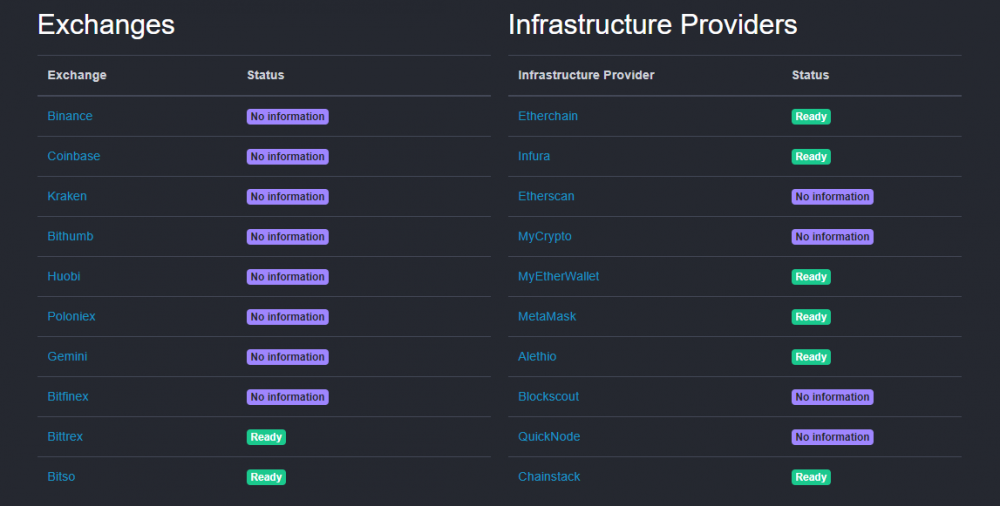Click the Exchange column header
The height and width of the screenshot is (506, 1000).
pyautogui.click(x=77, y=75)
